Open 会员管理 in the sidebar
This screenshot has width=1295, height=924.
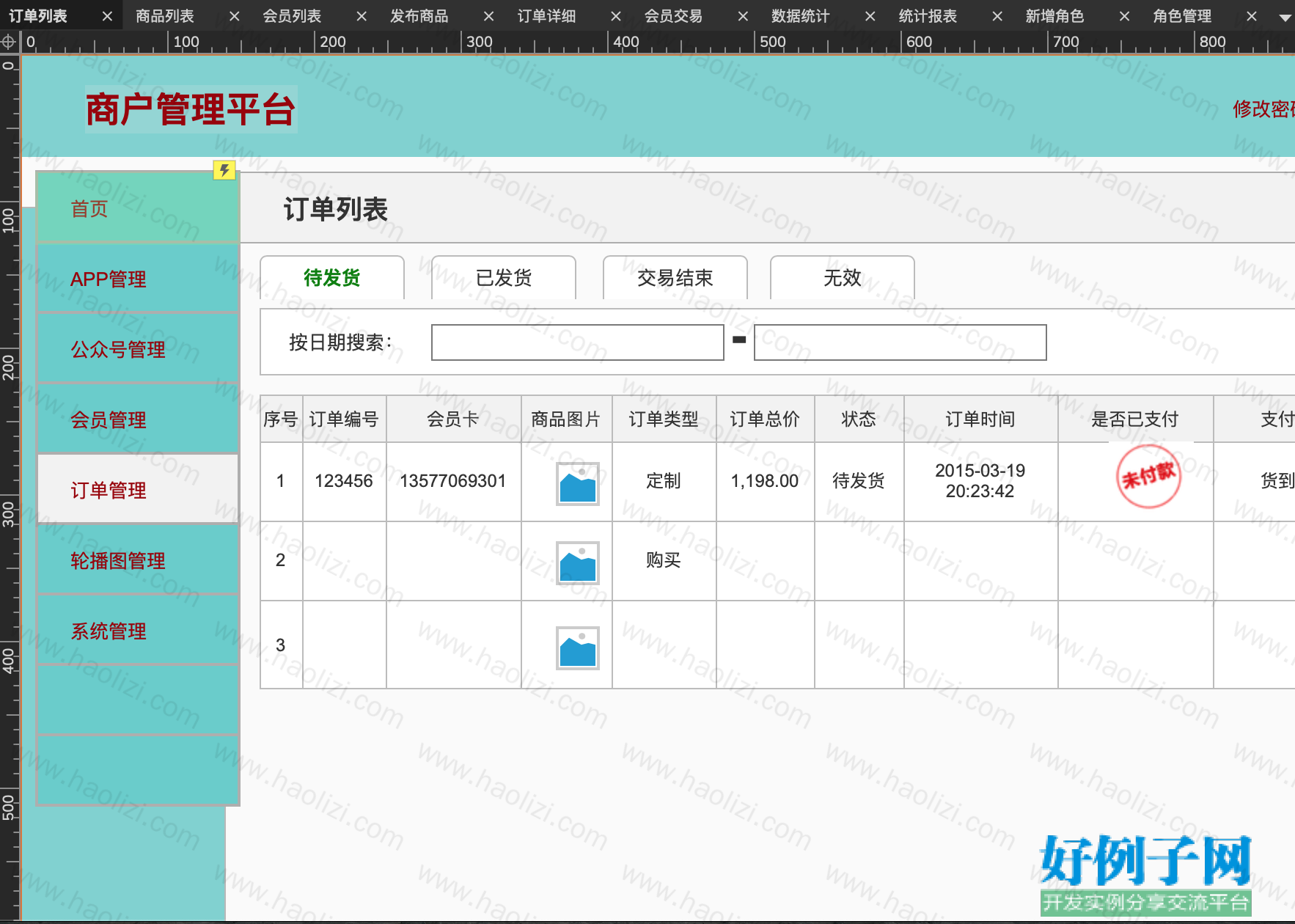138,419
